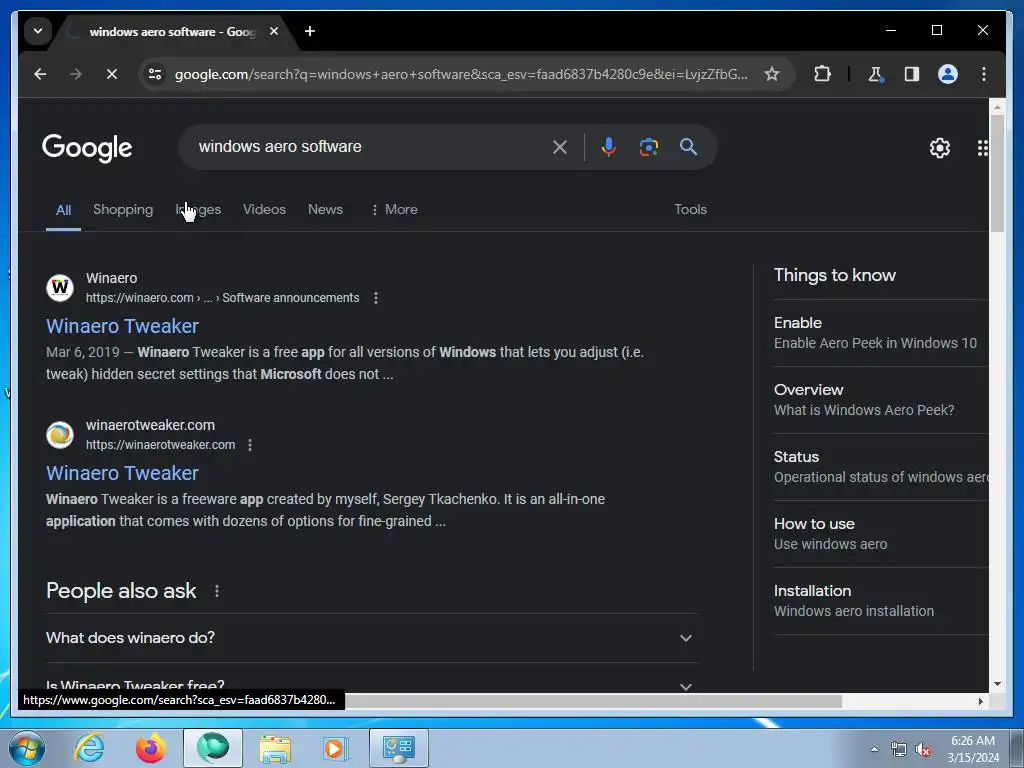1024x768 pixels.
Task: View site information icon in address bar
Action: (x=155, y=74)
